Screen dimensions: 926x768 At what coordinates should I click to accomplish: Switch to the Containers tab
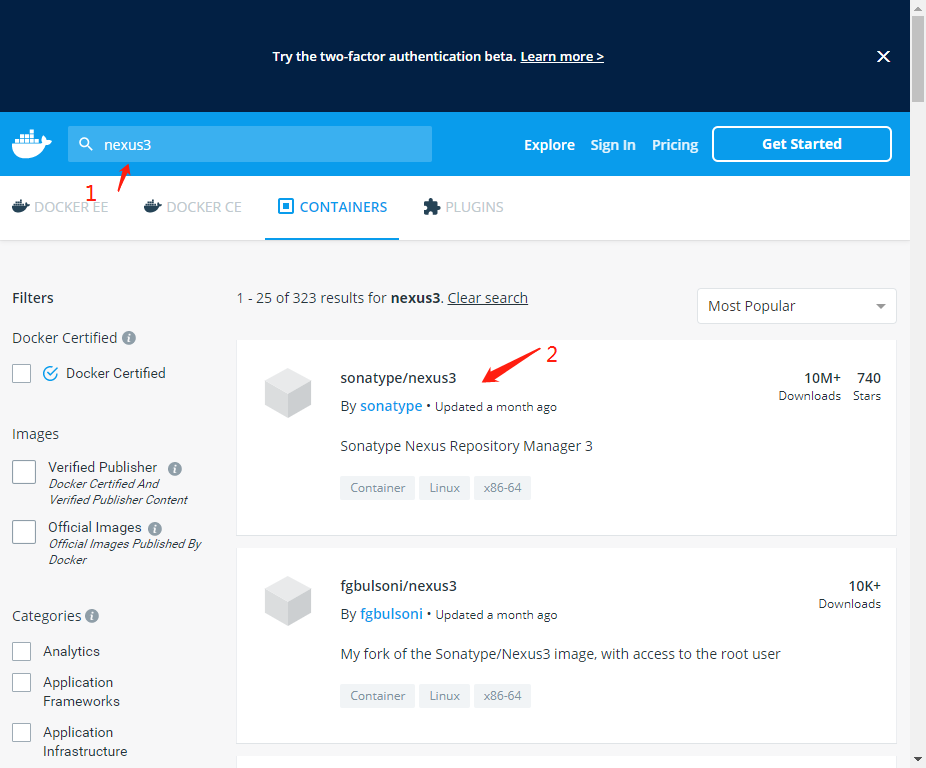332,207
